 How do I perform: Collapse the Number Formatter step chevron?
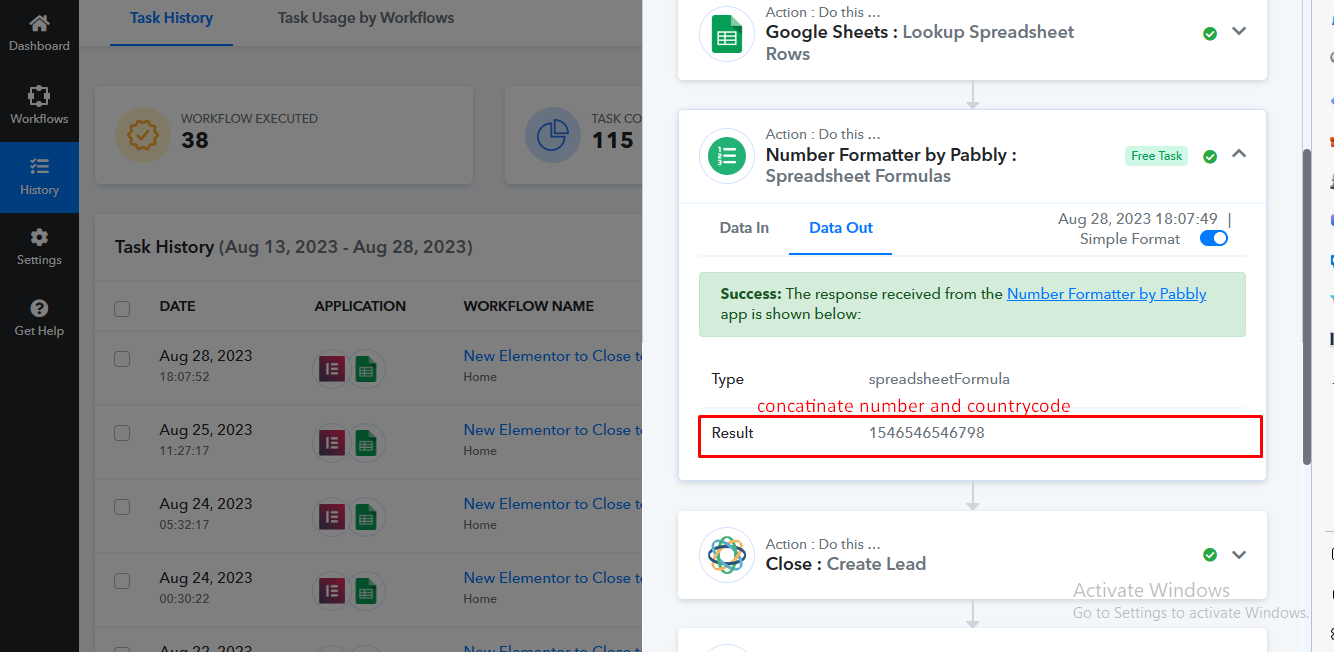point(1239,154)
